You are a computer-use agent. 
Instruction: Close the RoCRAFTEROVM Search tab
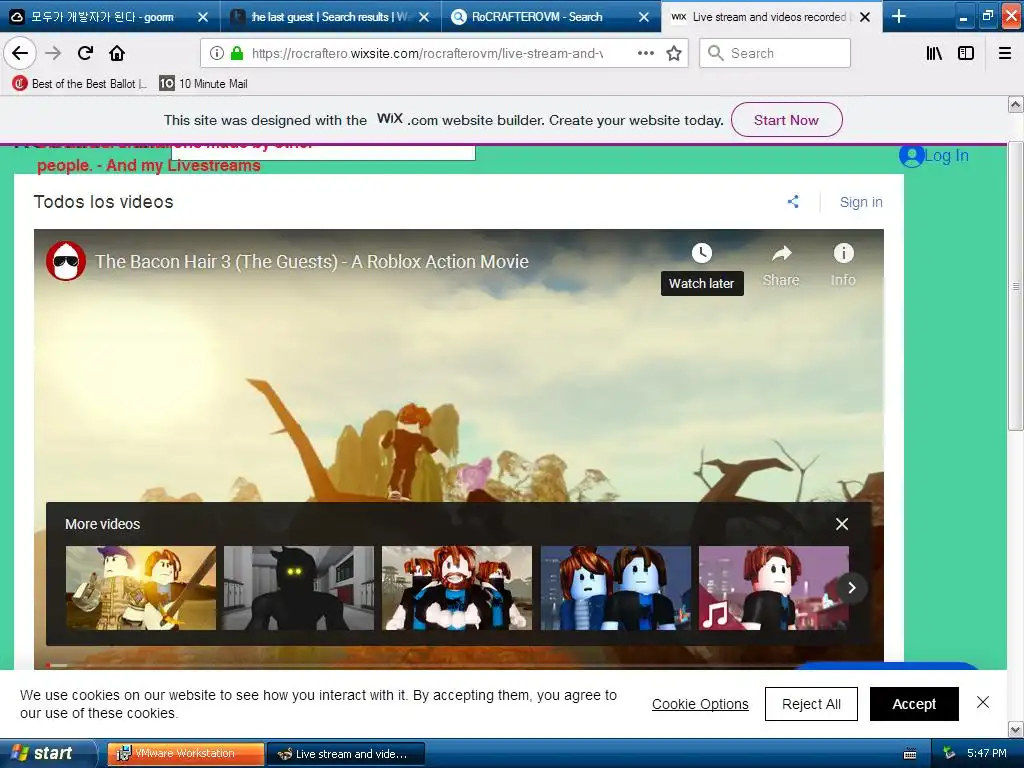coord(644,17)
